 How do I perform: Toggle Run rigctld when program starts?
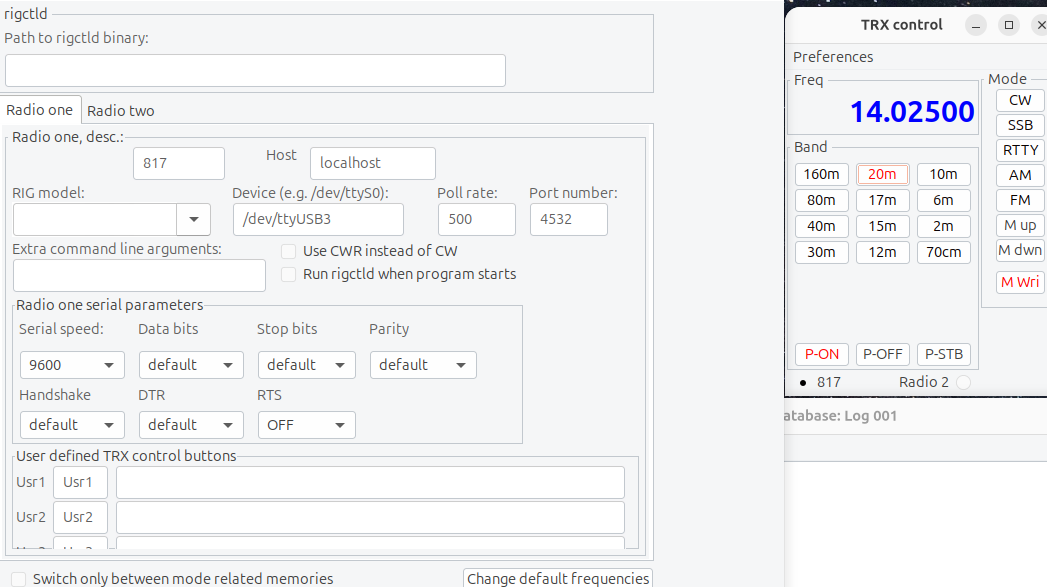pyautogui.click(x=289, y=274)
